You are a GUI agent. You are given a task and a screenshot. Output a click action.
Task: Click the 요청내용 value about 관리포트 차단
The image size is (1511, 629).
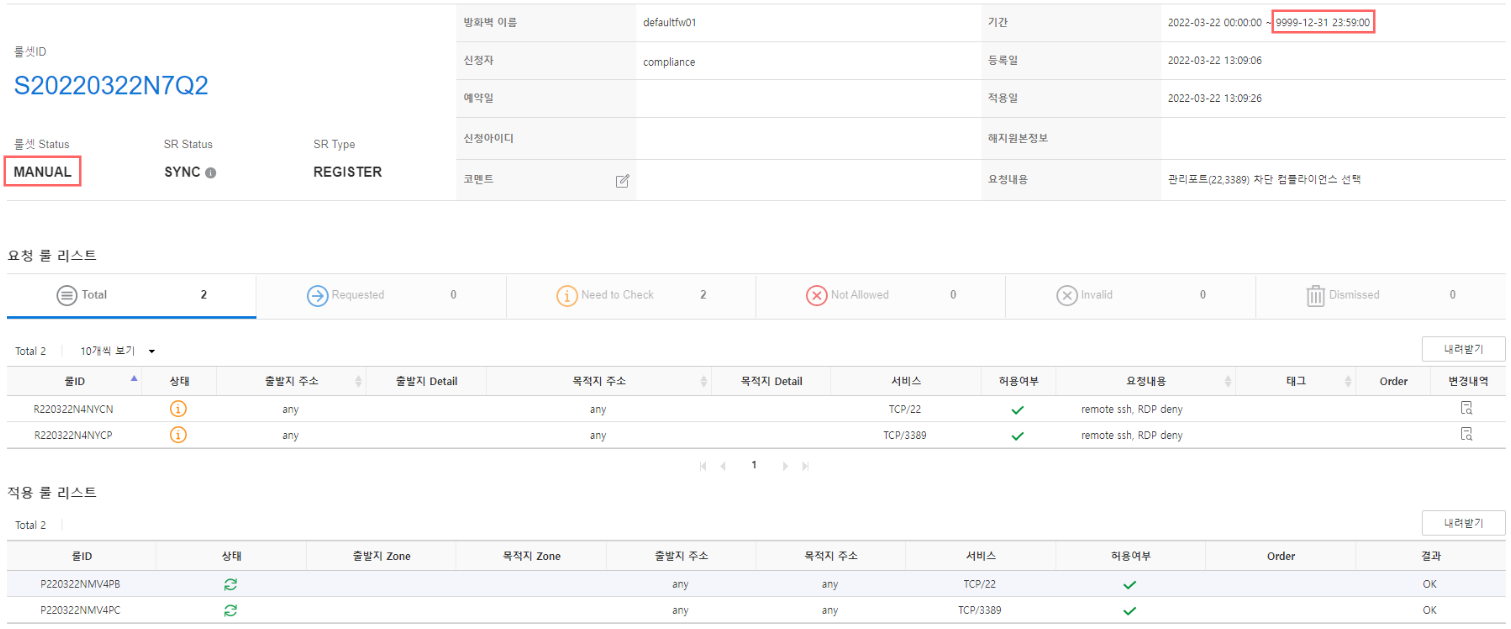pyautogui.click(x=1264, y=180)
